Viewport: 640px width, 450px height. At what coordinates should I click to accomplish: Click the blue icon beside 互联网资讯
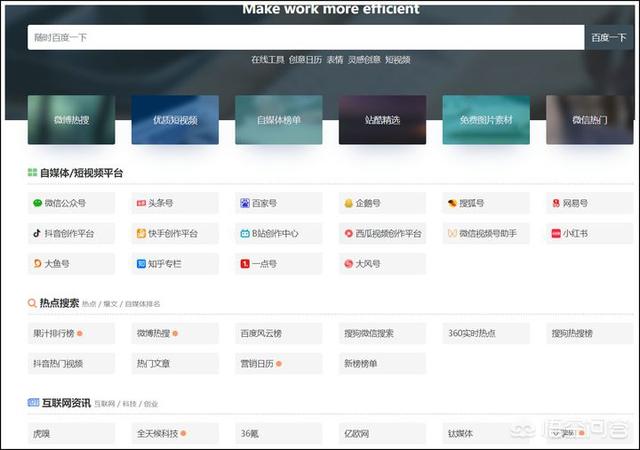(33, 403)
